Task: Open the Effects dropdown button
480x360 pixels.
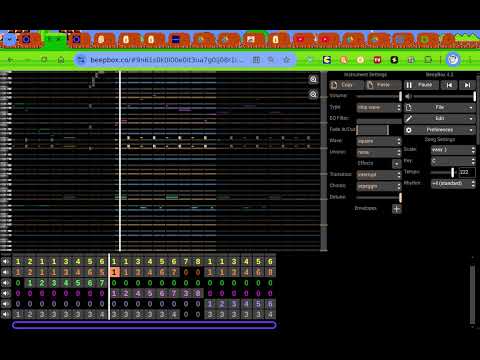Action: click(x=396, y=164)
